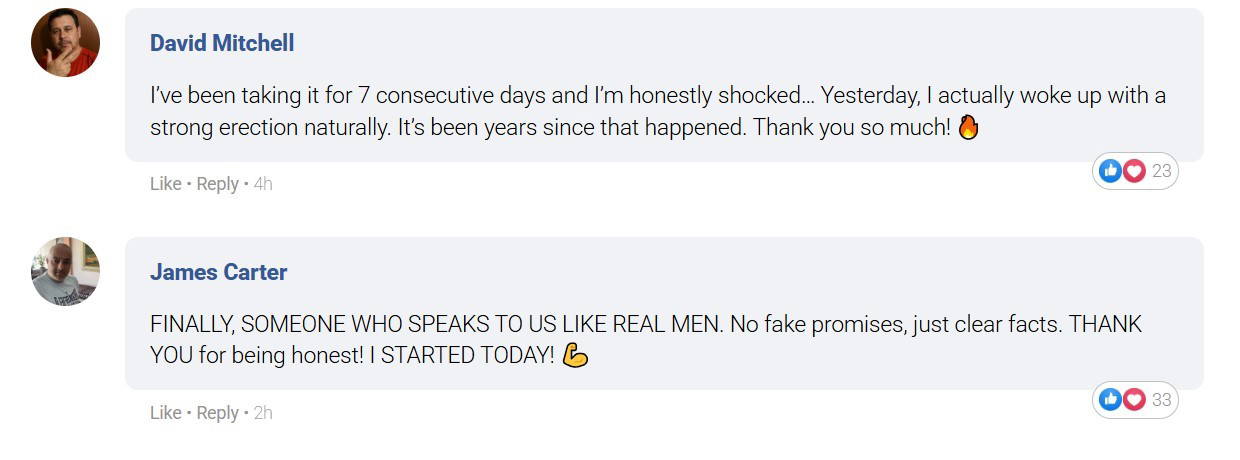This screenshot has height=460, width=1240.
Task: Like James Carter's comment
Action: coord(166,413)
